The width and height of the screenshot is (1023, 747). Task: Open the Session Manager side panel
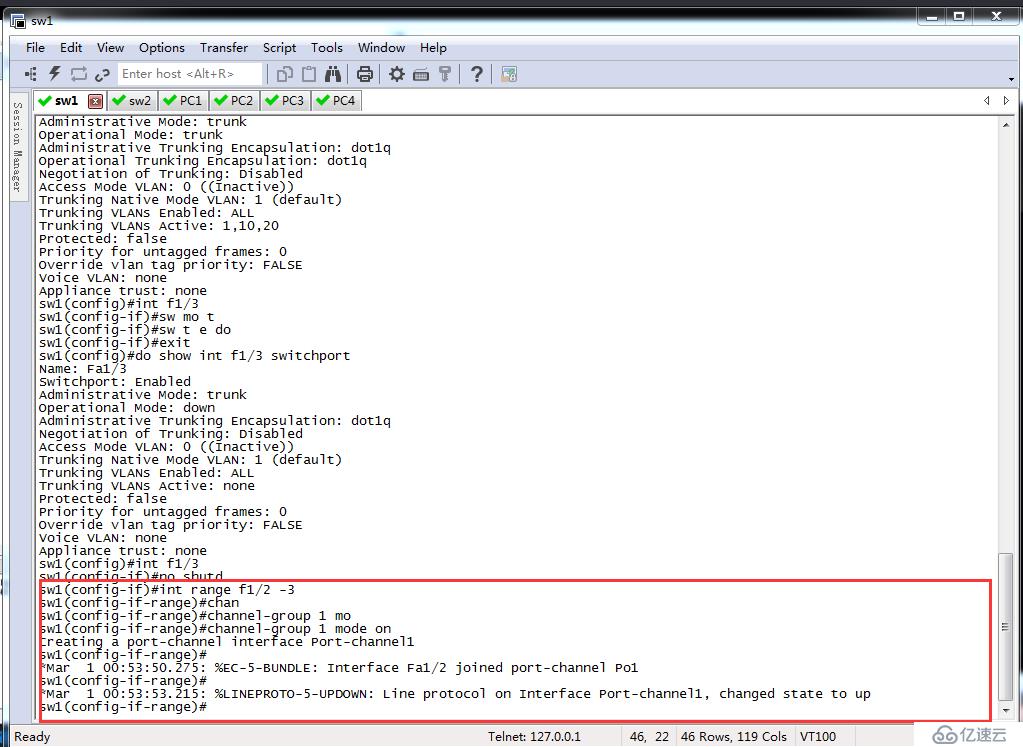(18, 147)
